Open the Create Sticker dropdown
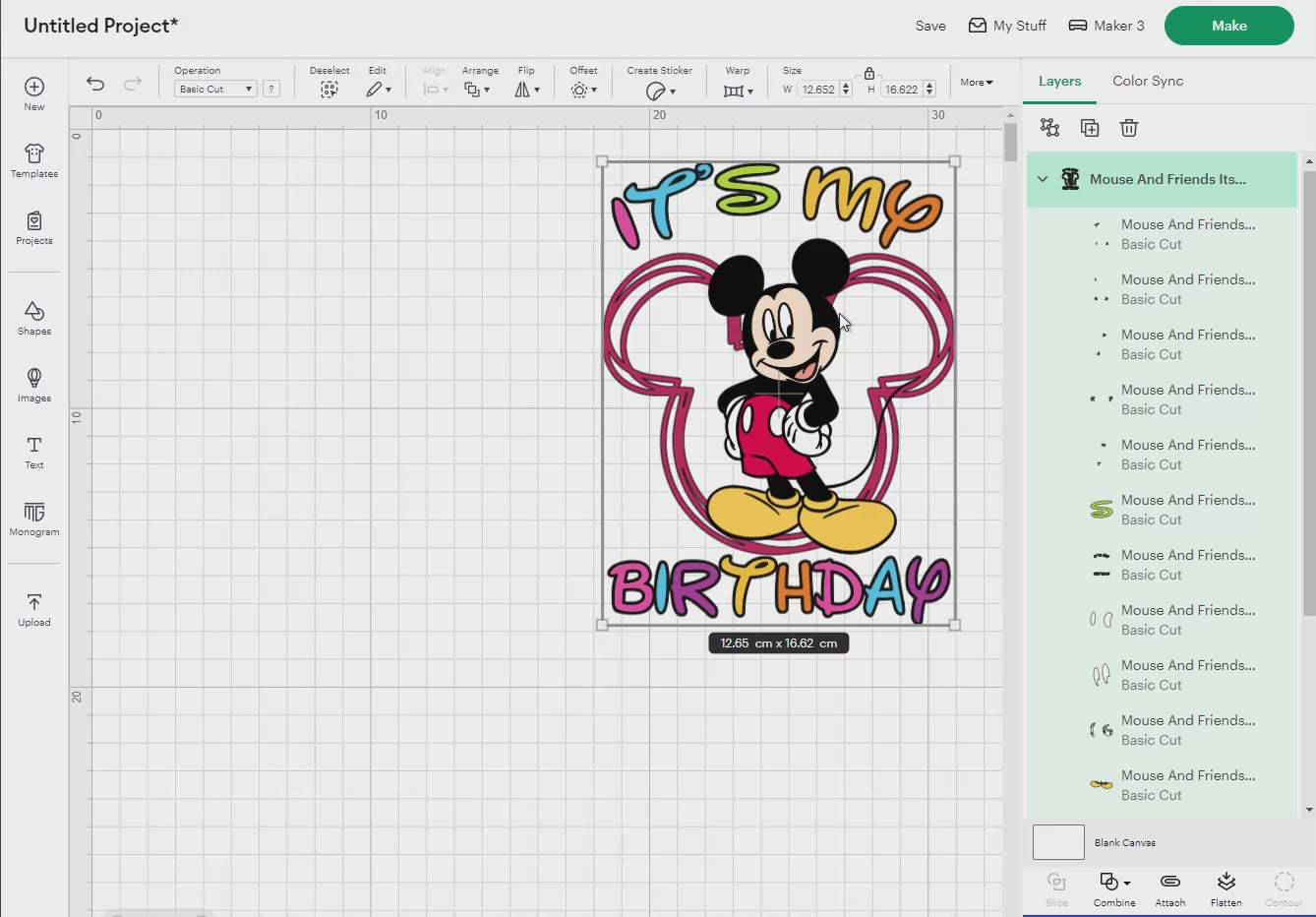This screenshot has height=917, width=1316. [660, 91]
